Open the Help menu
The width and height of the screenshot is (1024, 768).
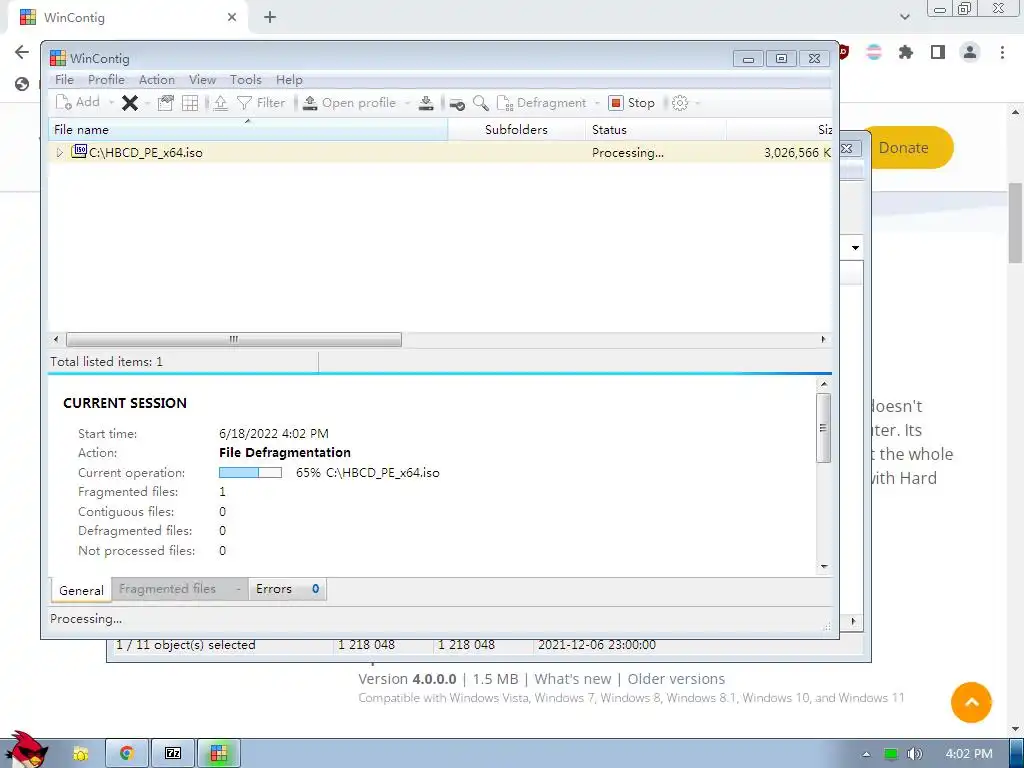point(289,80)
